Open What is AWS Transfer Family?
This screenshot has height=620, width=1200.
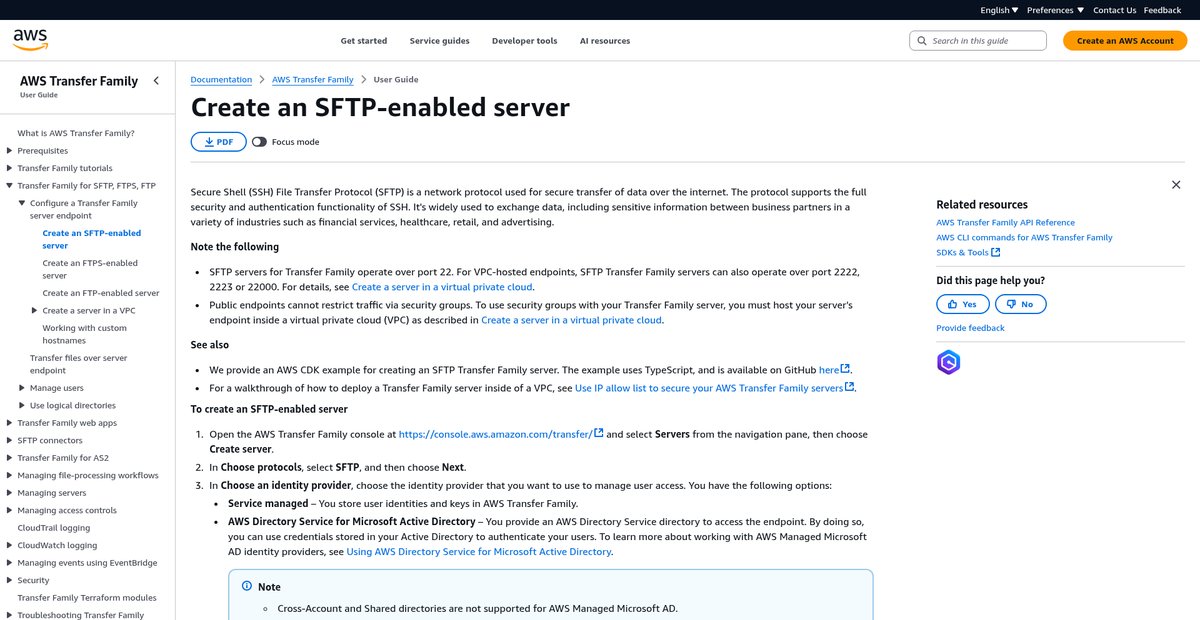coord(76,133)
